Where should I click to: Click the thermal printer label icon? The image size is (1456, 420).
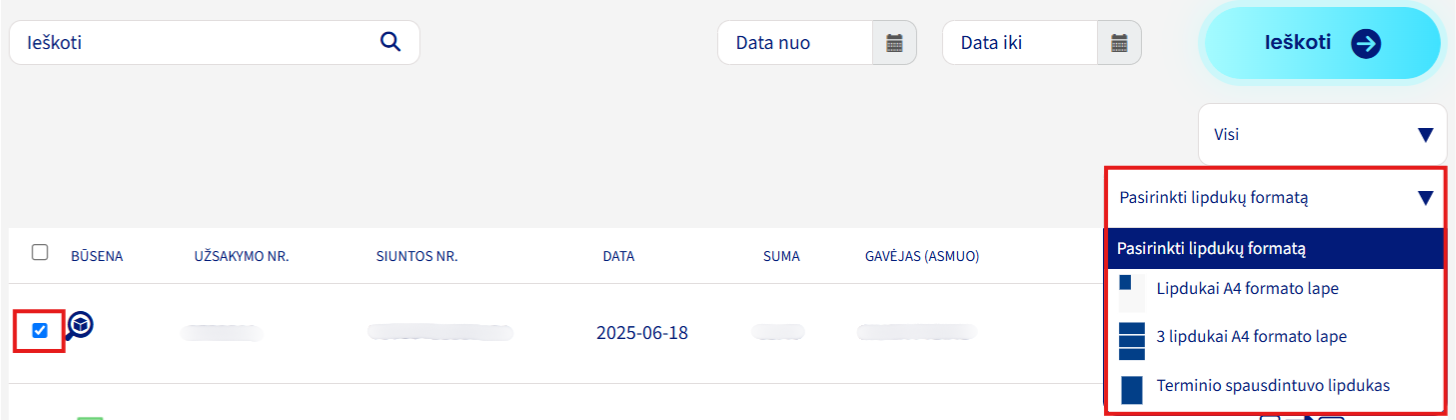(1131, 389)
